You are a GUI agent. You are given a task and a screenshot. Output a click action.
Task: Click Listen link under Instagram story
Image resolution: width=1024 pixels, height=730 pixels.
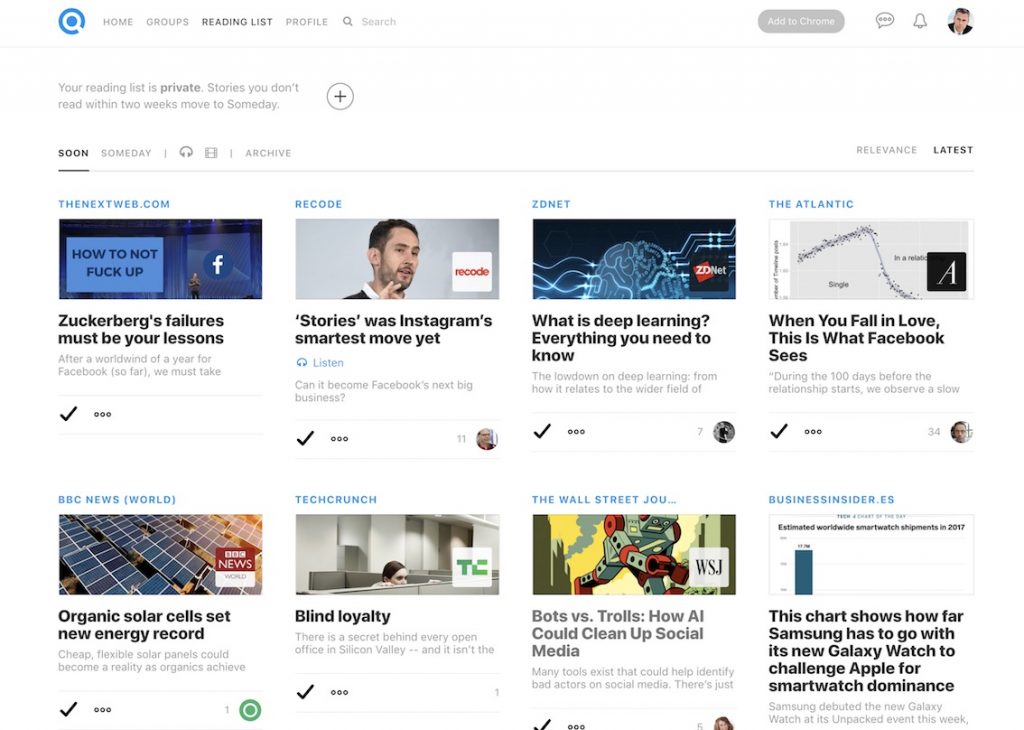[x=327, y=363]
